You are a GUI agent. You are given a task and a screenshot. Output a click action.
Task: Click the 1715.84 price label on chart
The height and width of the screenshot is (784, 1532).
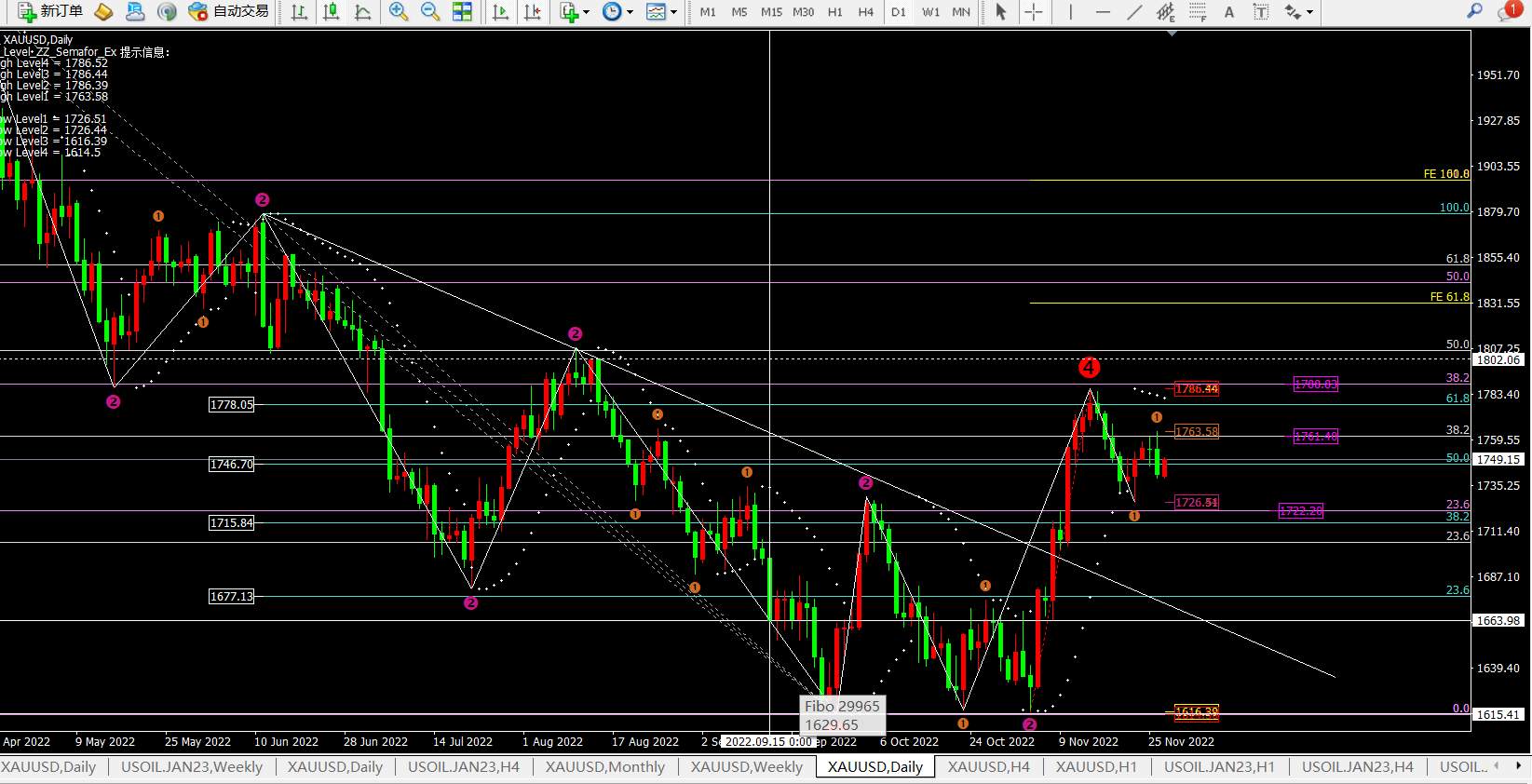point(232,523)
